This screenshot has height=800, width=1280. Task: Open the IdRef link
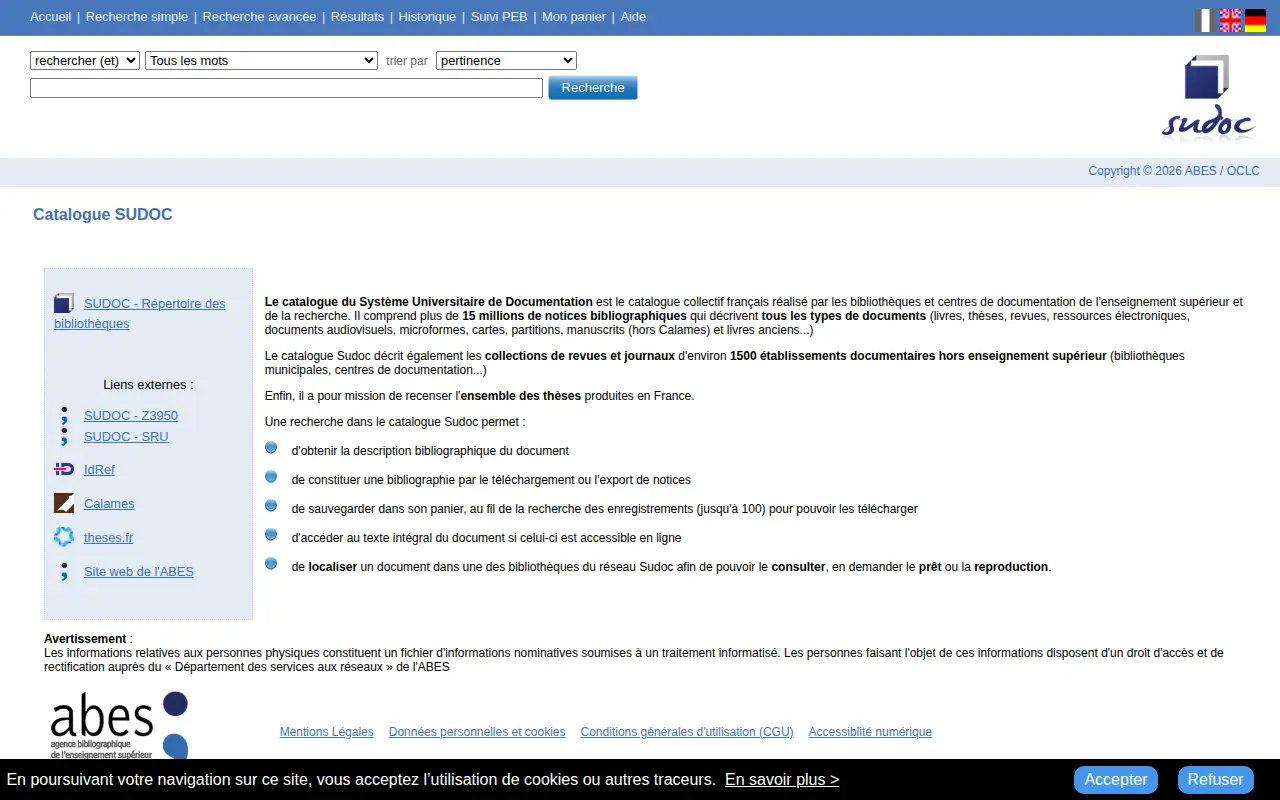click(99, 469)
